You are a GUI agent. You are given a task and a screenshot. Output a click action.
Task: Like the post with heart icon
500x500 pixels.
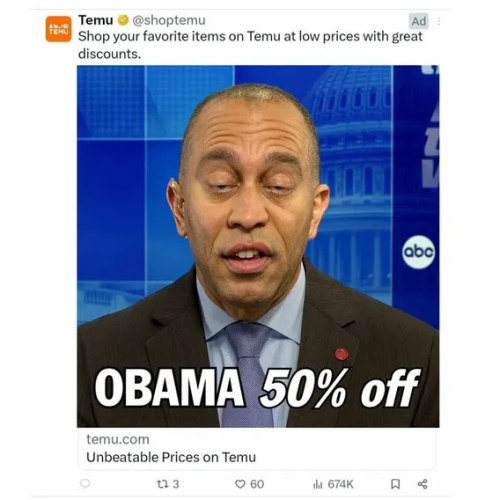(x=240, y=484)
